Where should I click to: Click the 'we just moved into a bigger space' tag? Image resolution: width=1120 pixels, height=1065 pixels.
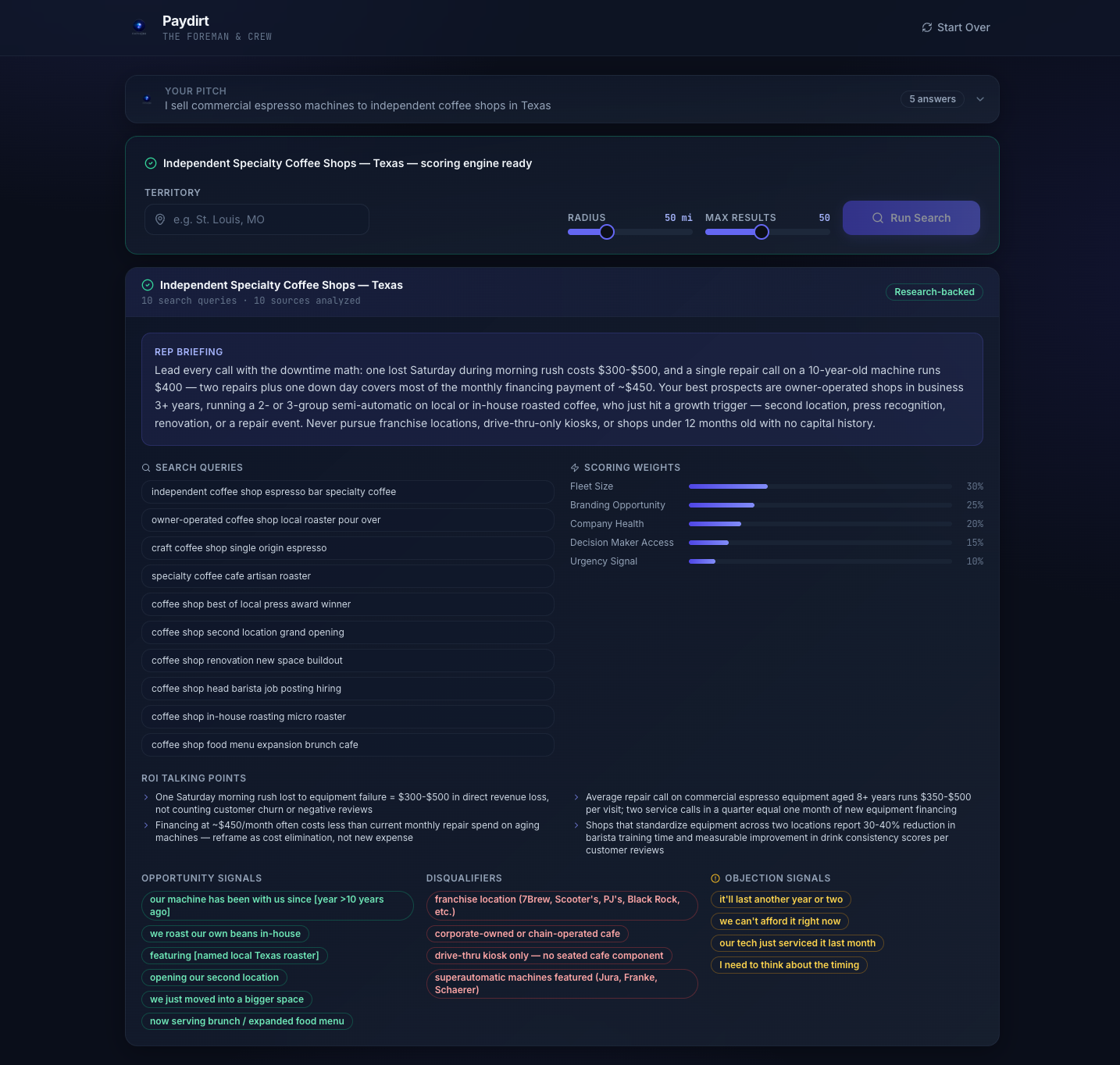(226, 999)
